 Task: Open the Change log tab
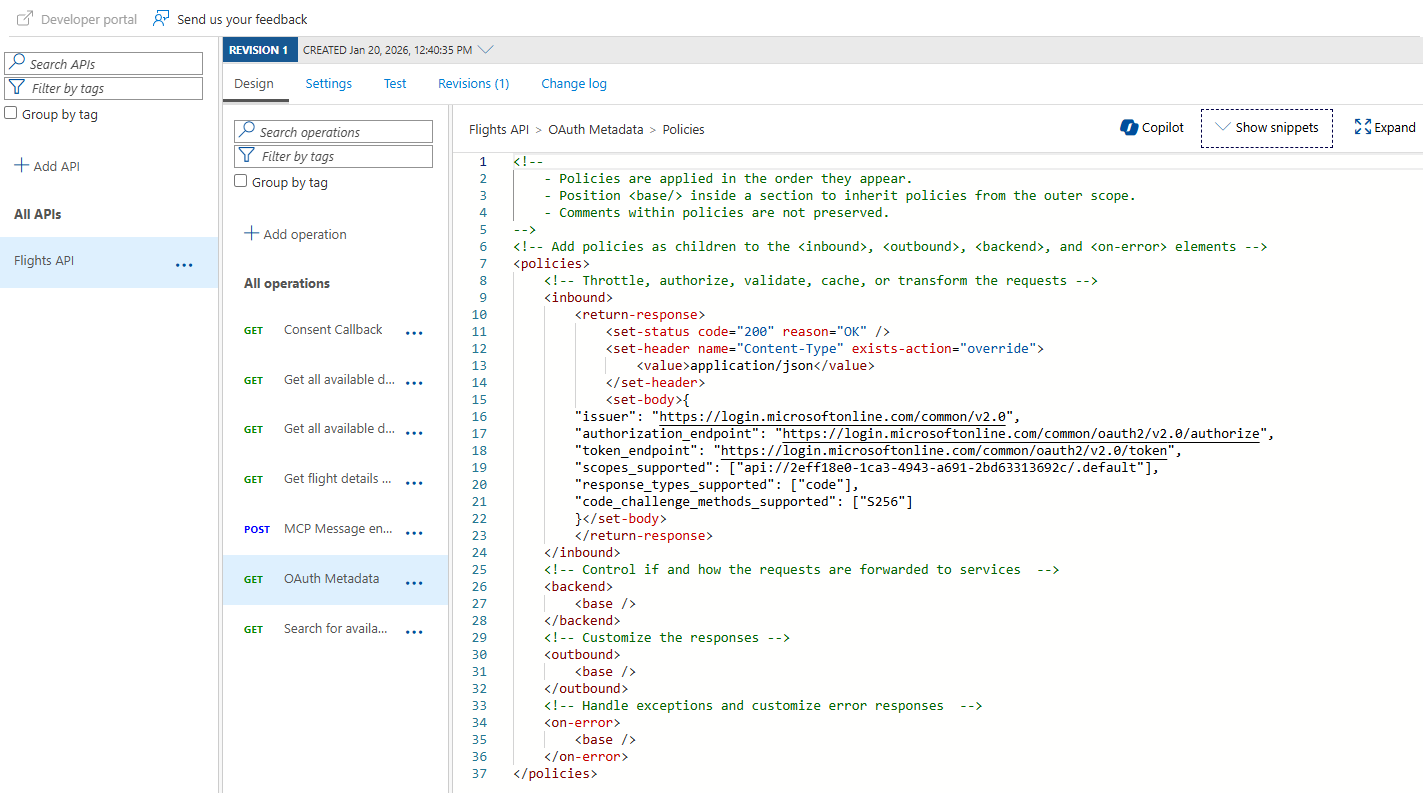pyautogui.click(x=574, y=84)
